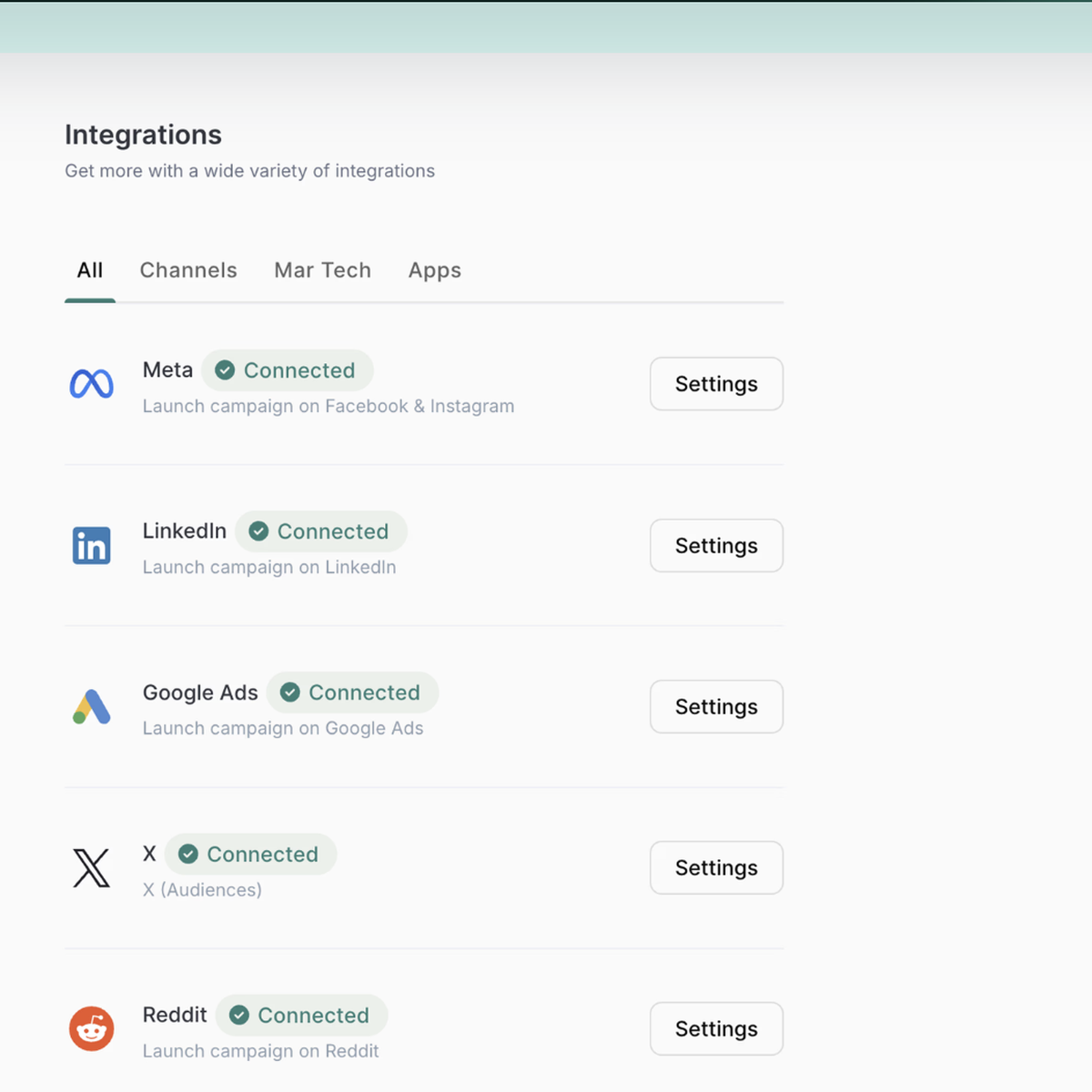Select the All tab
This screenshot has height=1092, width=1092.
90,270
